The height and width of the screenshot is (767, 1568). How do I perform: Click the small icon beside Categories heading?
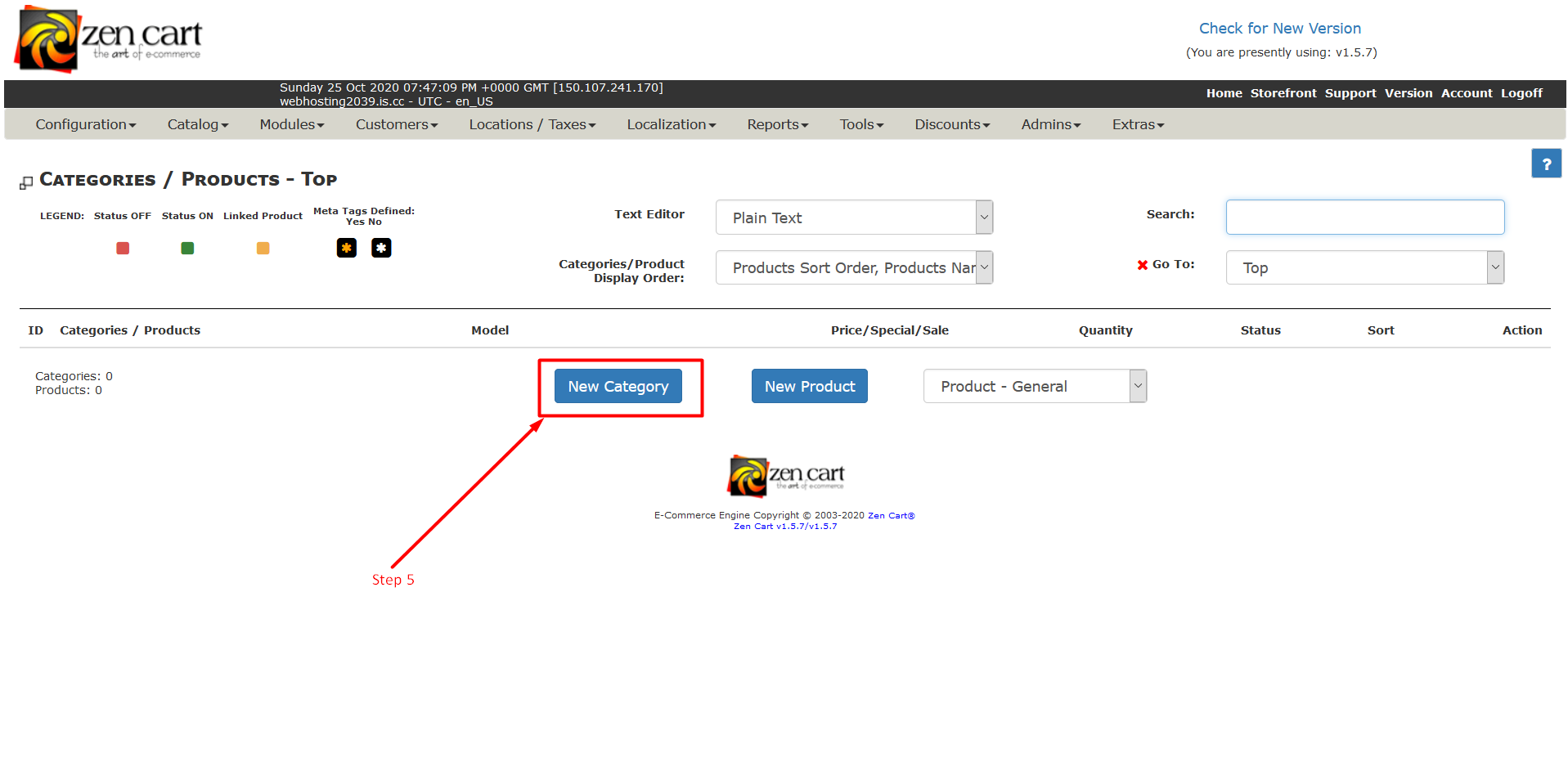coord(26,182)
